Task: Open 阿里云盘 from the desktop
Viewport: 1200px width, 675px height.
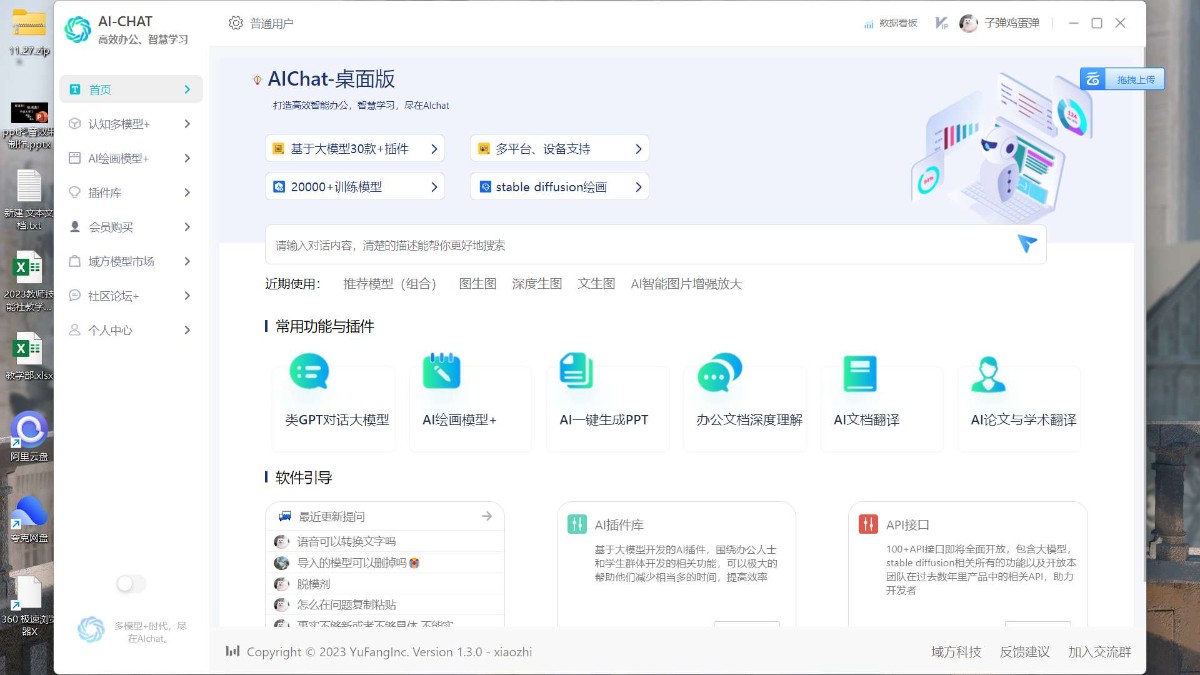Action: tap(28, 432)
